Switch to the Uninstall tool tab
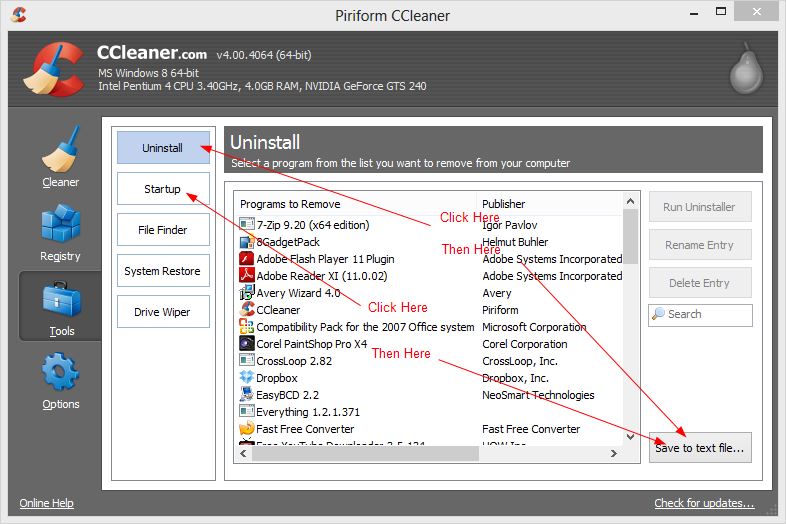Image resolution: width=786 pixels, height=524 pixels. point(163,147)
